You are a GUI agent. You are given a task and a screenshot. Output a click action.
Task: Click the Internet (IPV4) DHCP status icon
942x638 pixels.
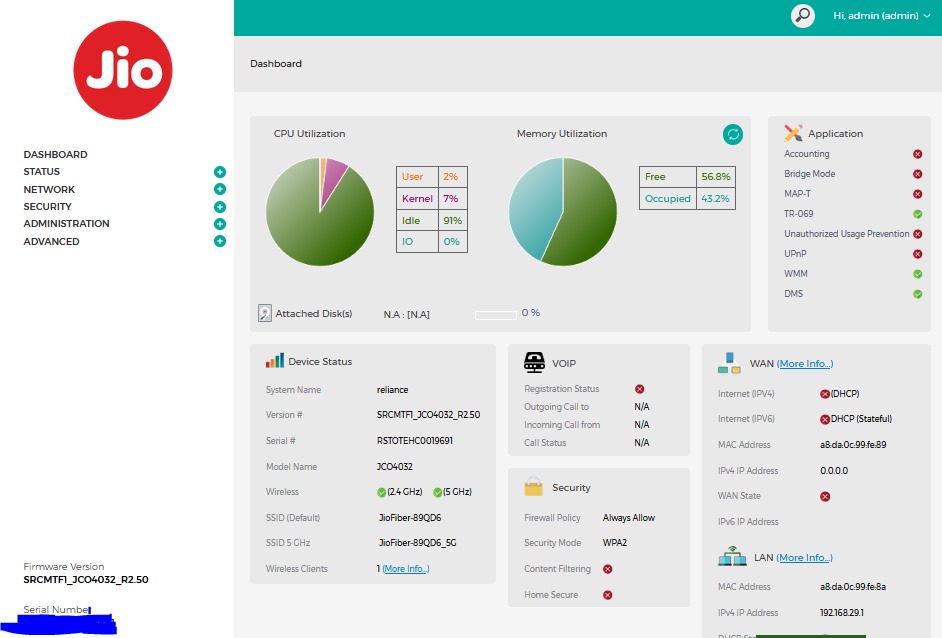tap(825, 394)
